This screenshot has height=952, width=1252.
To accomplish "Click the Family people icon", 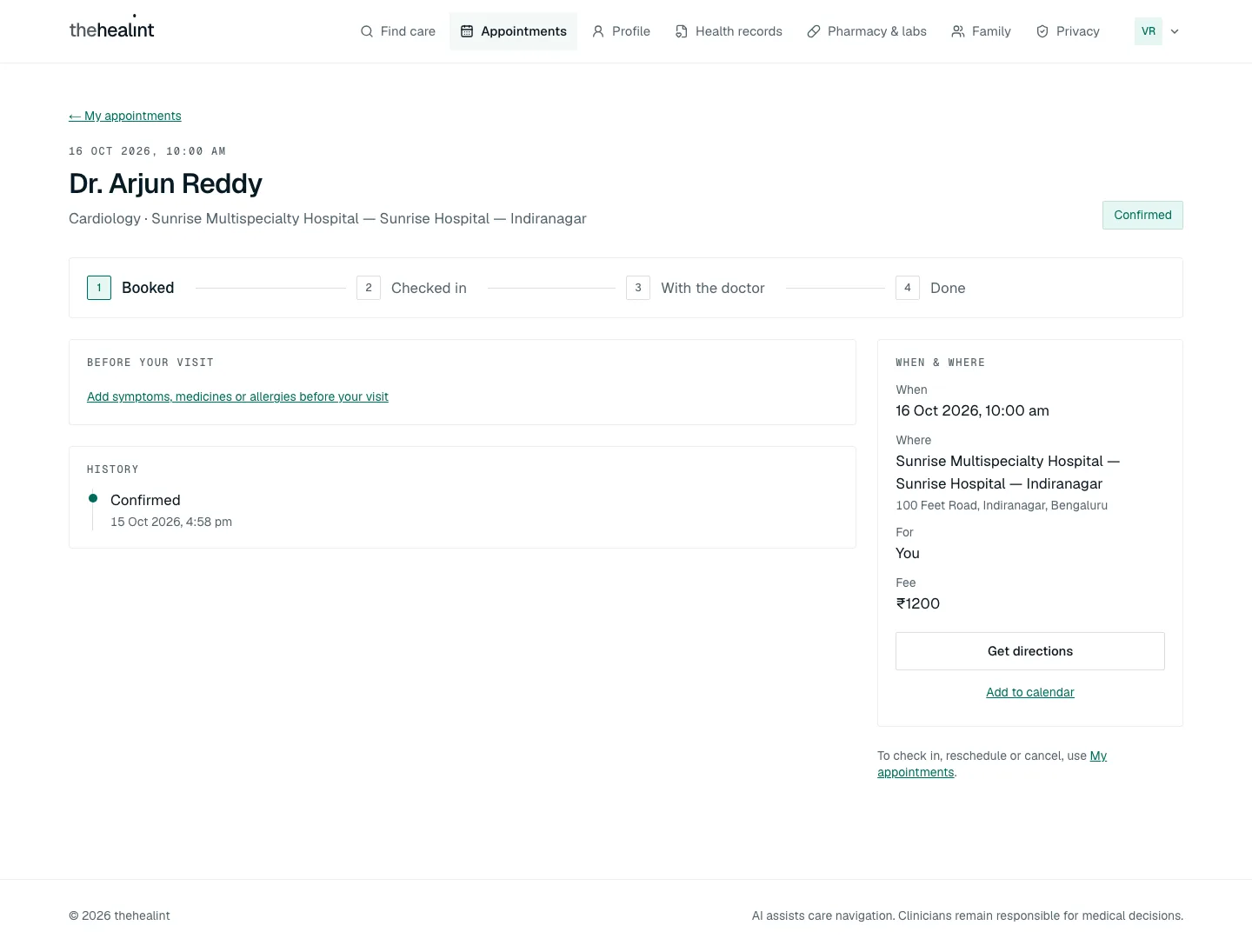I will tap(958, 31).
